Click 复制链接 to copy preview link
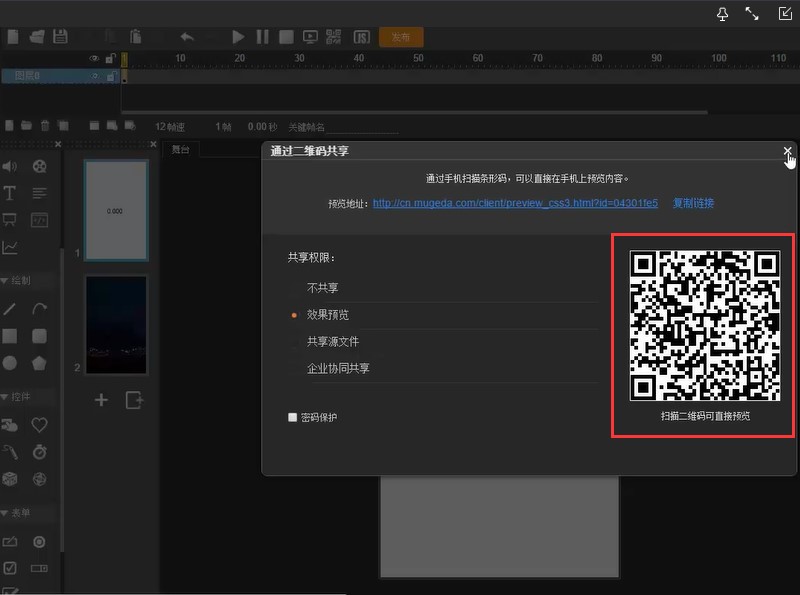The height and width of the screenshot is (595, 800). click(693, 203)
